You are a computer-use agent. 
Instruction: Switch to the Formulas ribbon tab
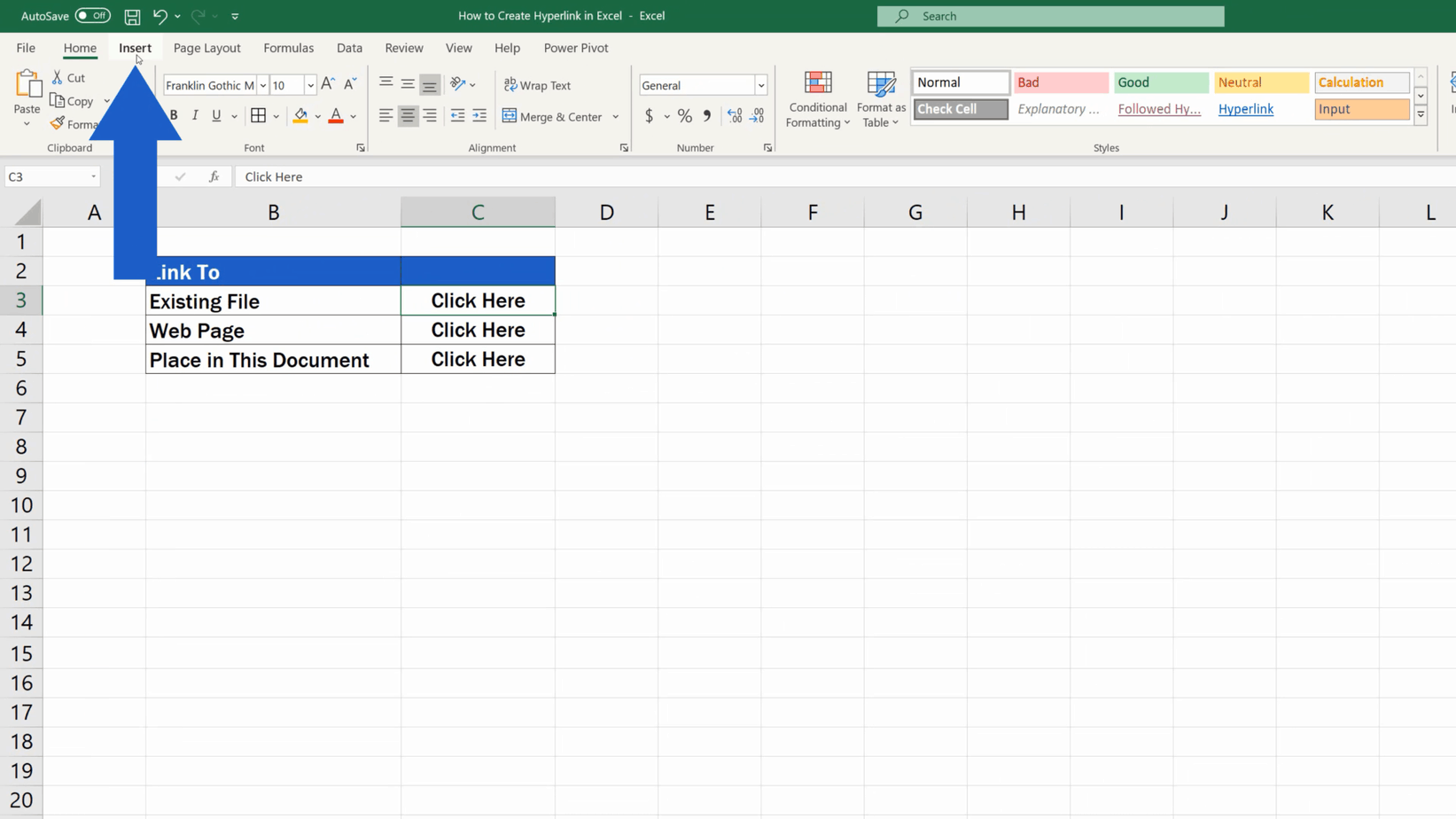point(288,48)
